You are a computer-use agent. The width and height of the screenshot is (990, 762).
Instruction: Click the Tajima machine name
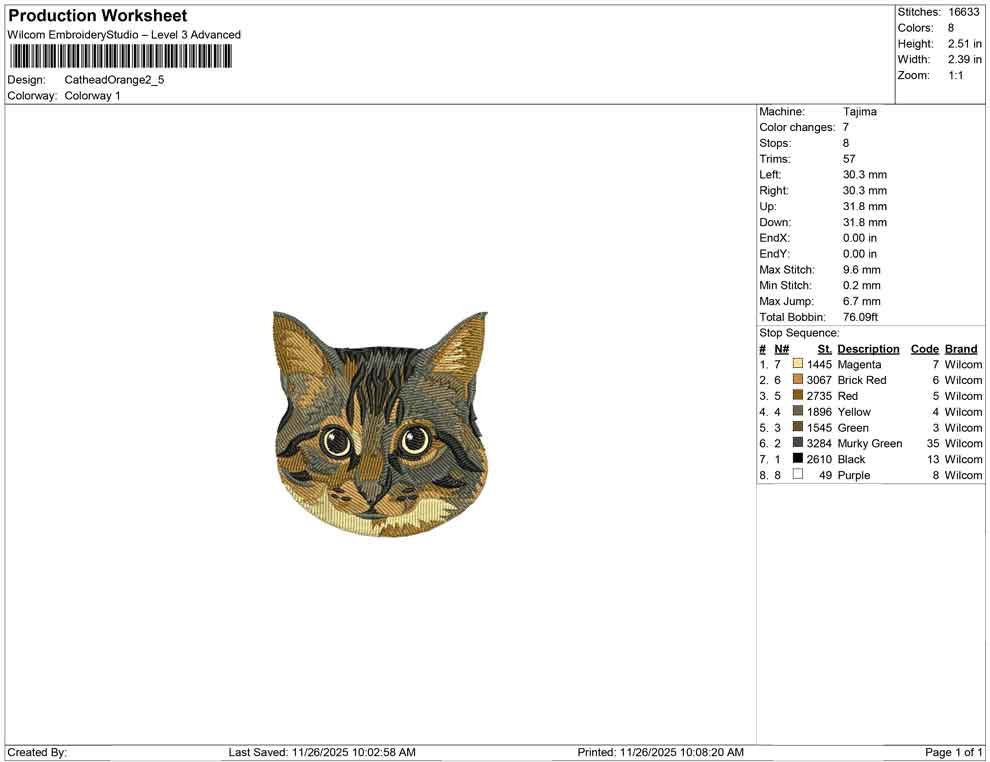861,111
